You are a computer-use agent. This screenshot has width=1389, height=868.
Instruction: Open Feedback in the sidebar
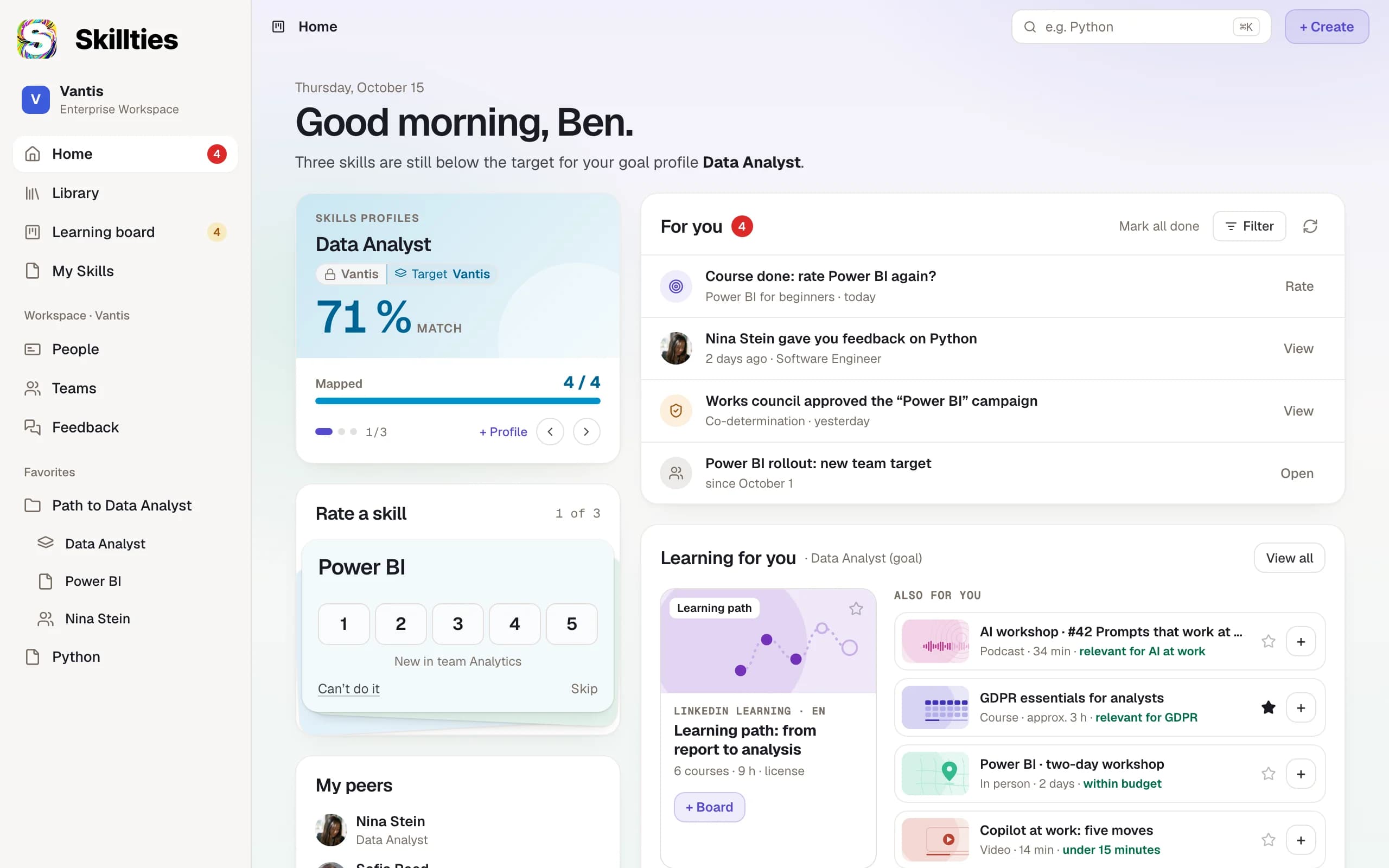click(x=125, y=427)
